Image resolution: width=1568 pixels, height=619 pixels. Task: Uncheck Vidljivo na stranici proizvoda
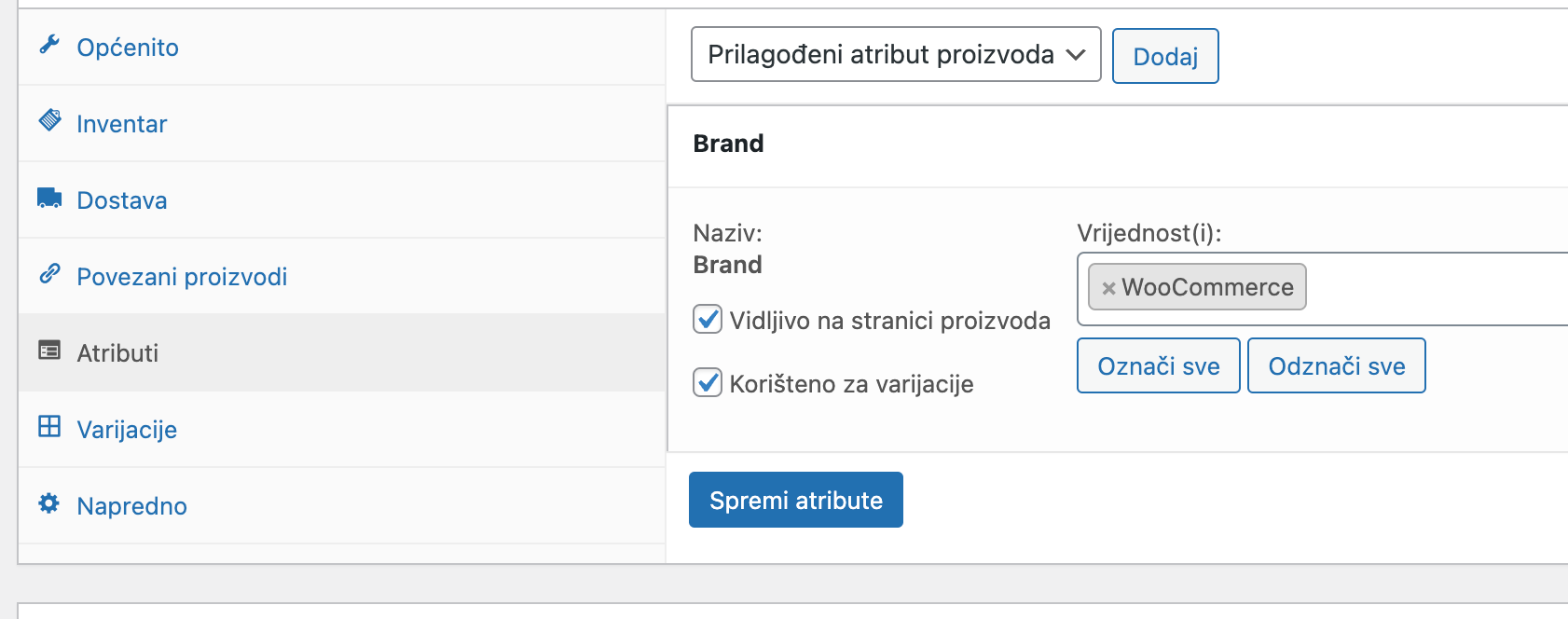coord(707,320)
